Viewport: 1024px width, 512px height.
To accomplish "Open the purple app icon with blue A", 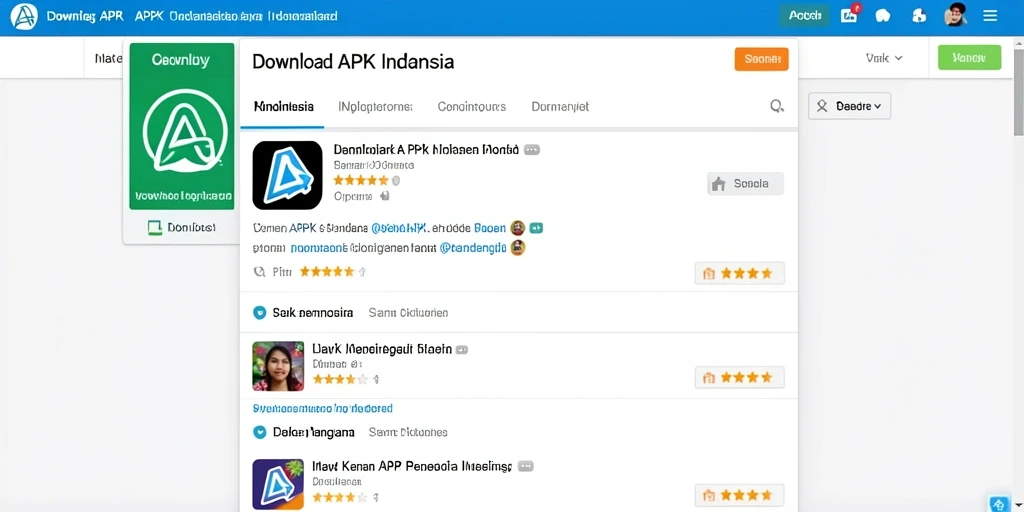I will point(278,484).
